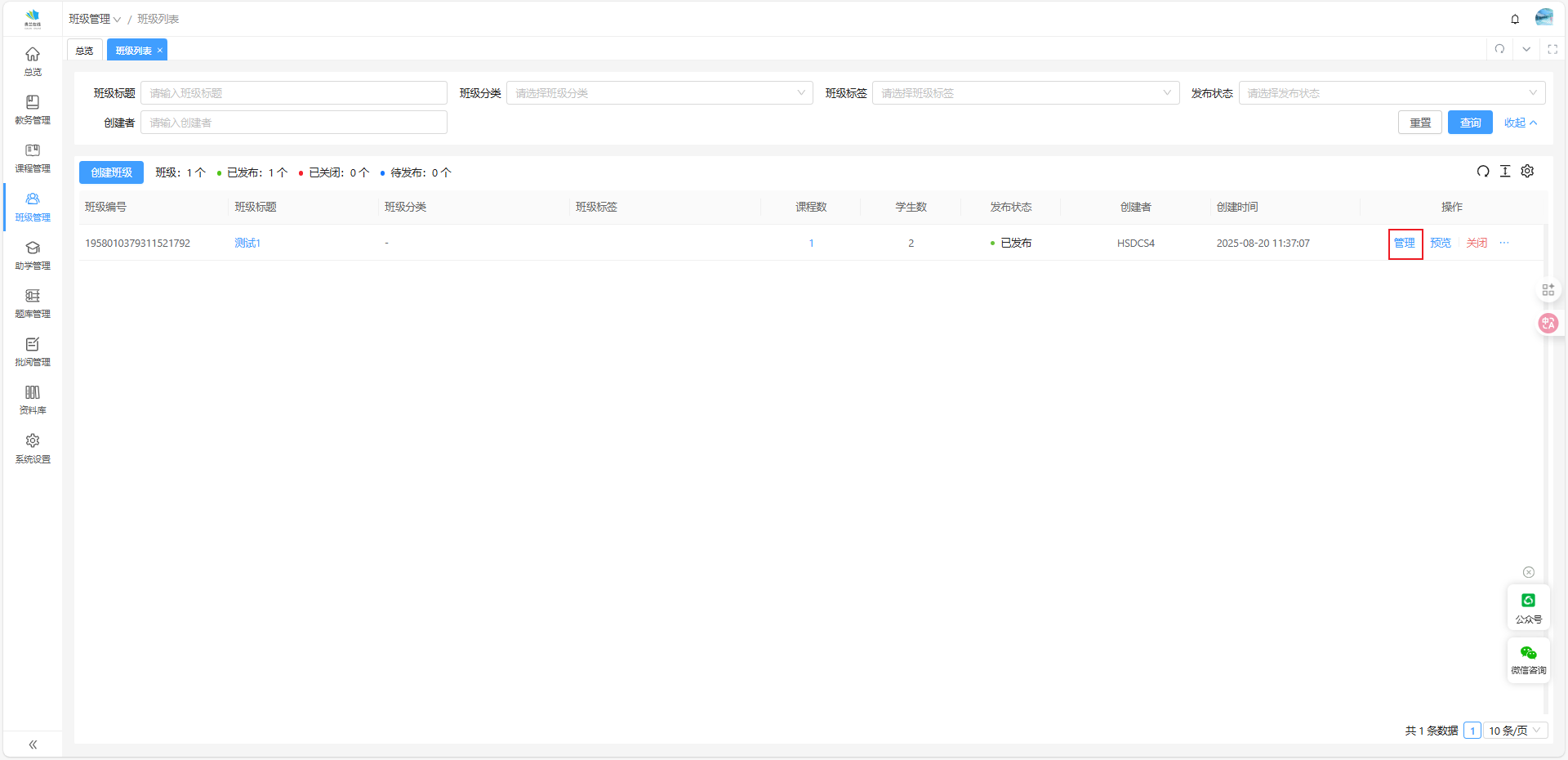This screenshot has height=760, width=1568.
Task: Expand the 班级分类 dropdown
Action: pyautogui.click(x=659, y=93)
